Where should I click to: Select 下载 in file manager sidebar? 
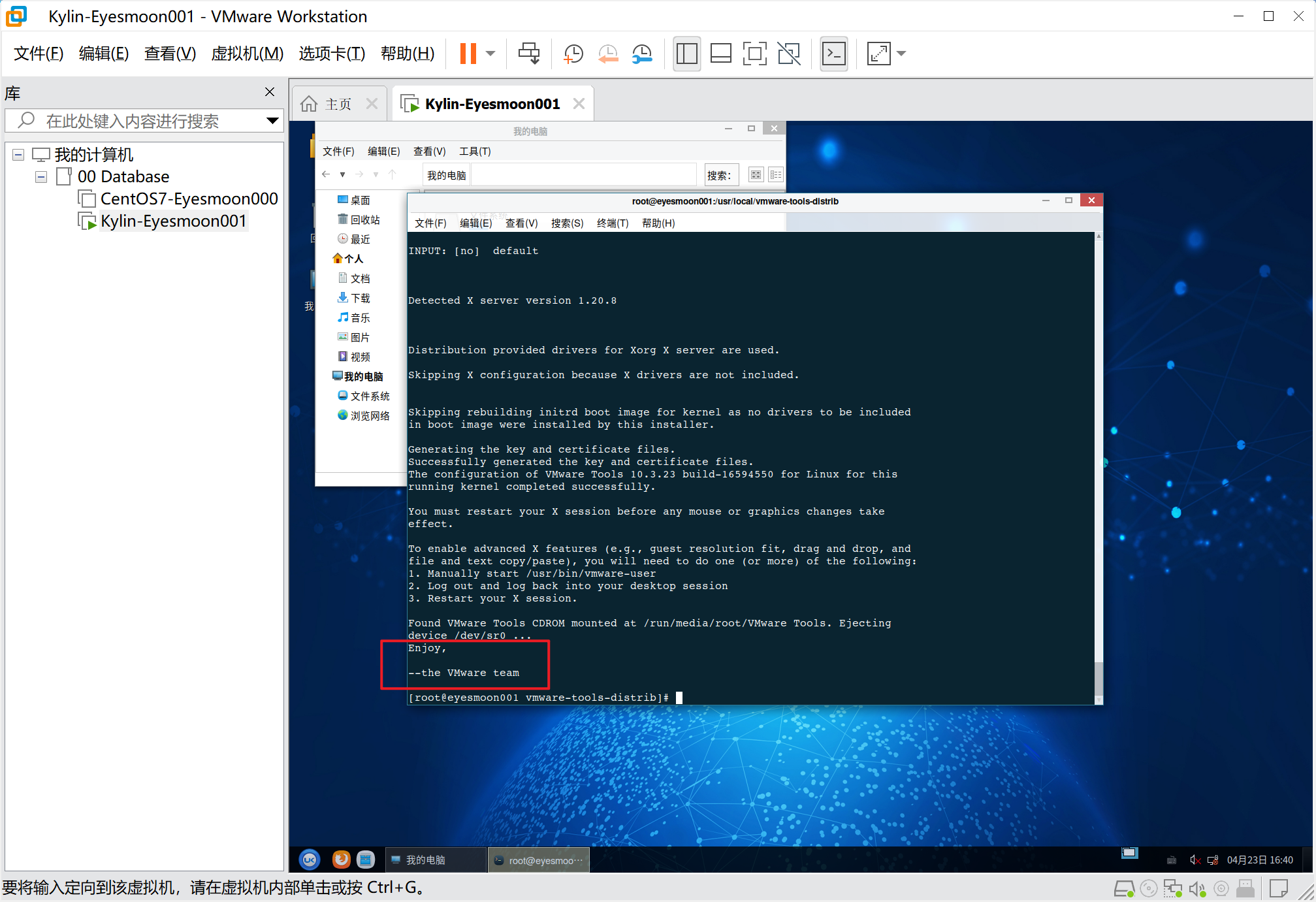(355, 298)
